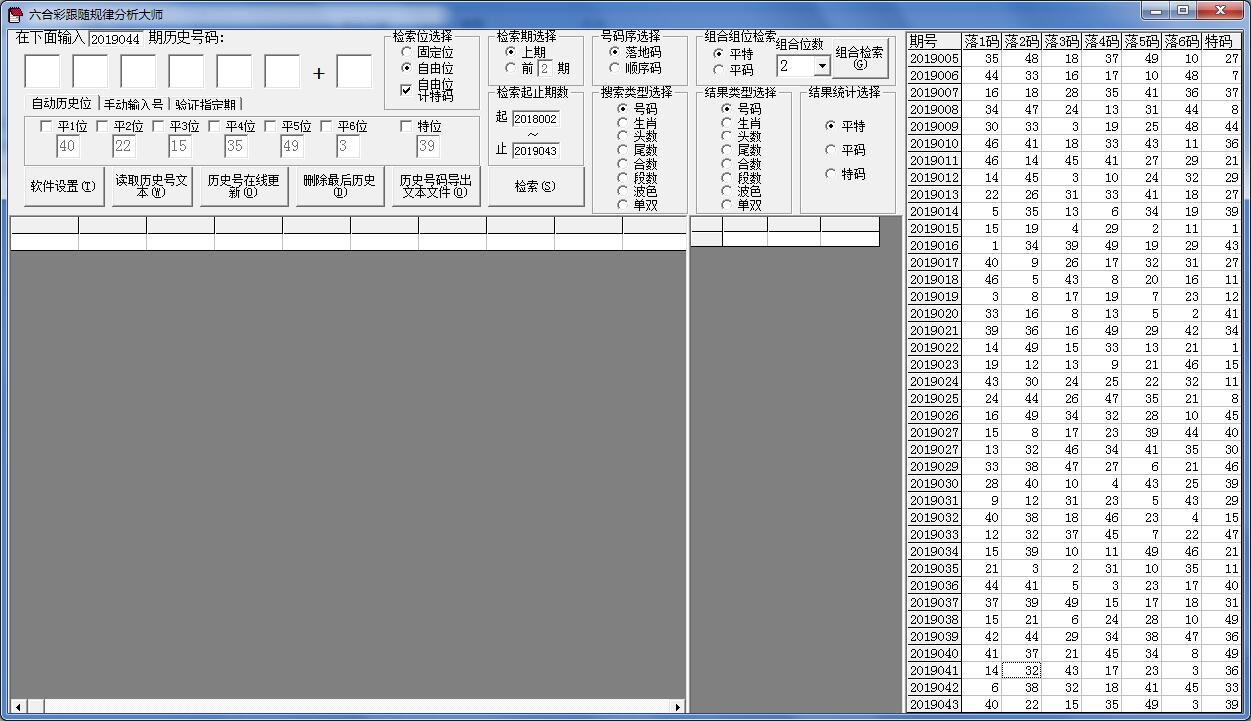Screen dimensions: 1251x721
Task: Click the left arrow of the horizontal scrollbar
Action: (x=18, y=707)
